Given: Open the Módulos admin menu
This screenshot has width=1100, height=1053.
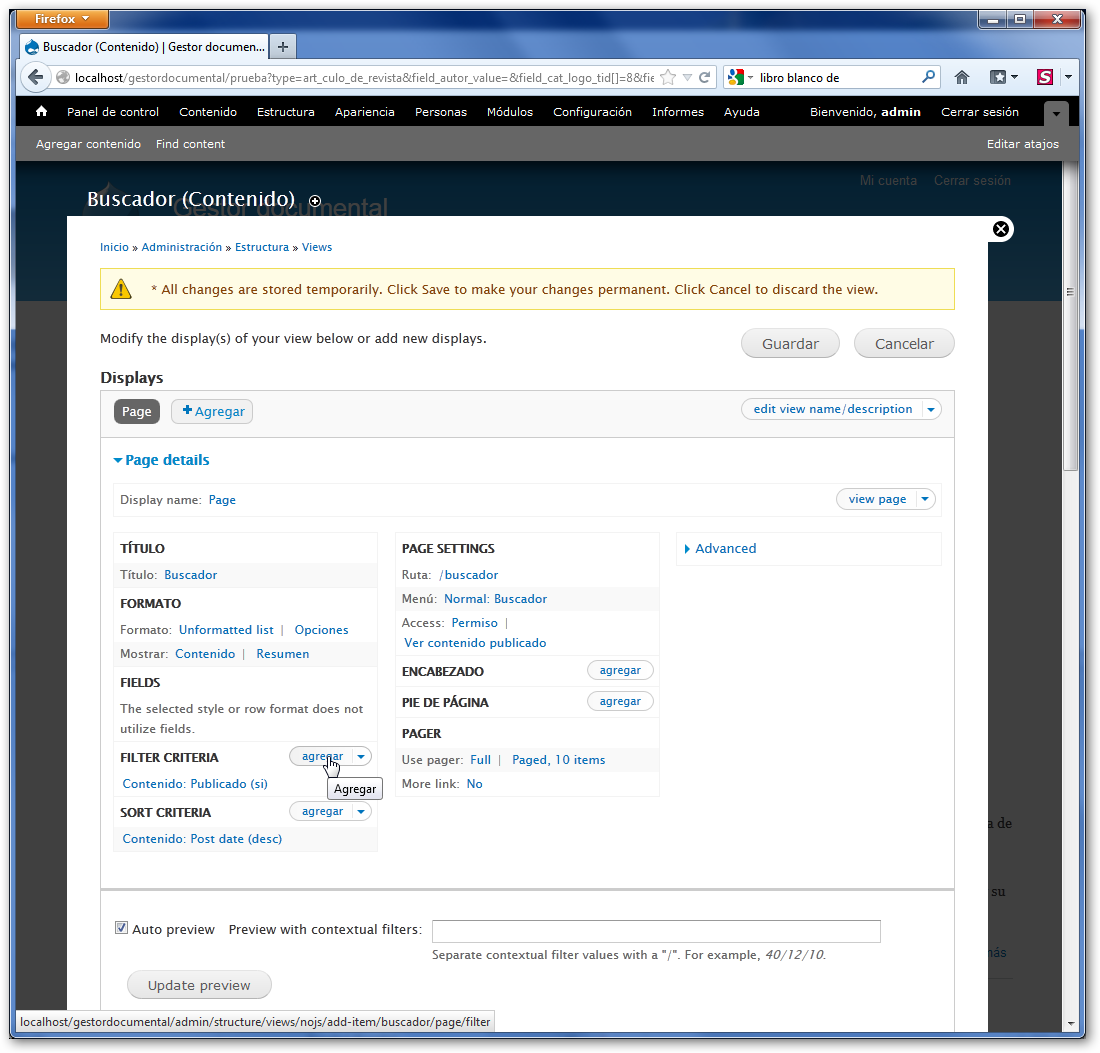Looking at the screenshot, I should (509, 112).
